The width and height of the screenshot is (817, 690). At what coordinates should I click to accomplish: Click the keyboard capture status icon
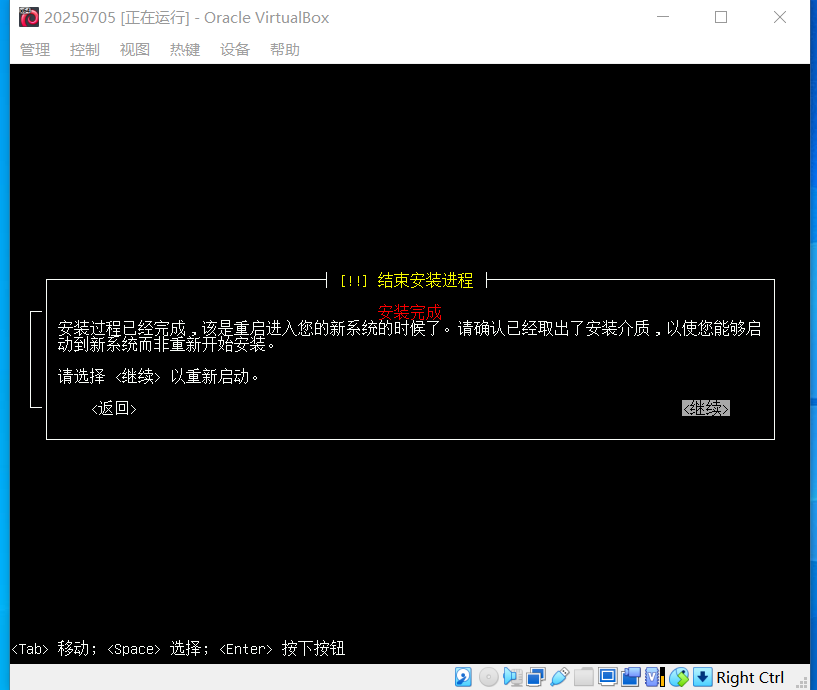[701, 677]
